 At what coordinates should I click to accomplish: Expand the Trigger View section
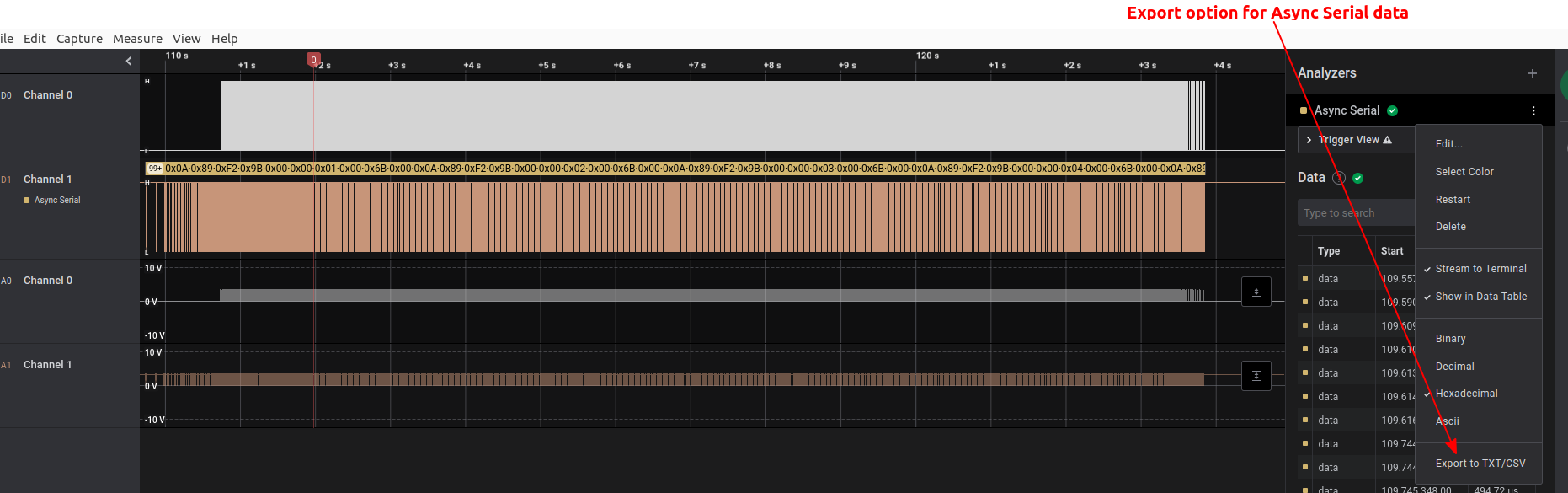click(x=1309, y=140)
